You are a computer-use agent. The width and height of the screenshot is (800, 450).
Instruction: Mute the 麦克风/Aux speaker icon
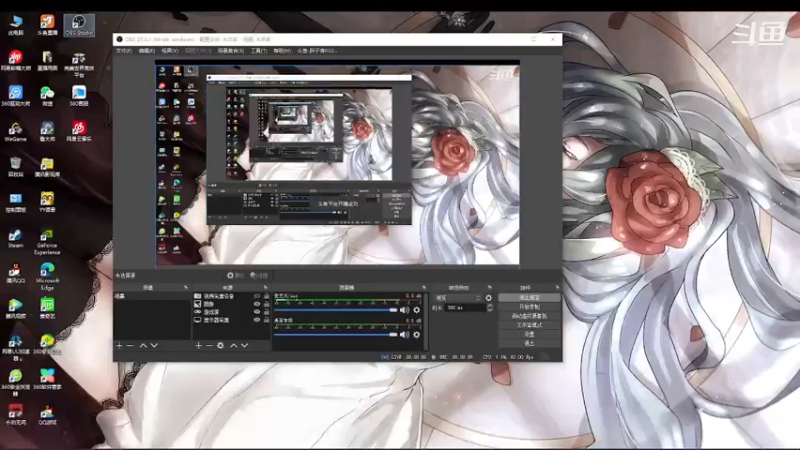point(405,310)
